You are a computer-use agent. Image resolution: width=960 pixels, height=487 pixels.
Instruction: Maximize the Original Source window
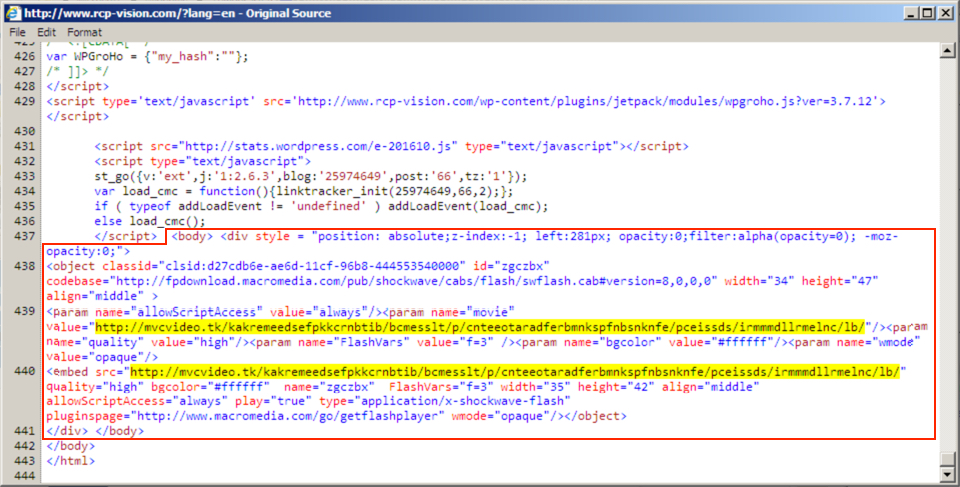[x=920, y=13]
